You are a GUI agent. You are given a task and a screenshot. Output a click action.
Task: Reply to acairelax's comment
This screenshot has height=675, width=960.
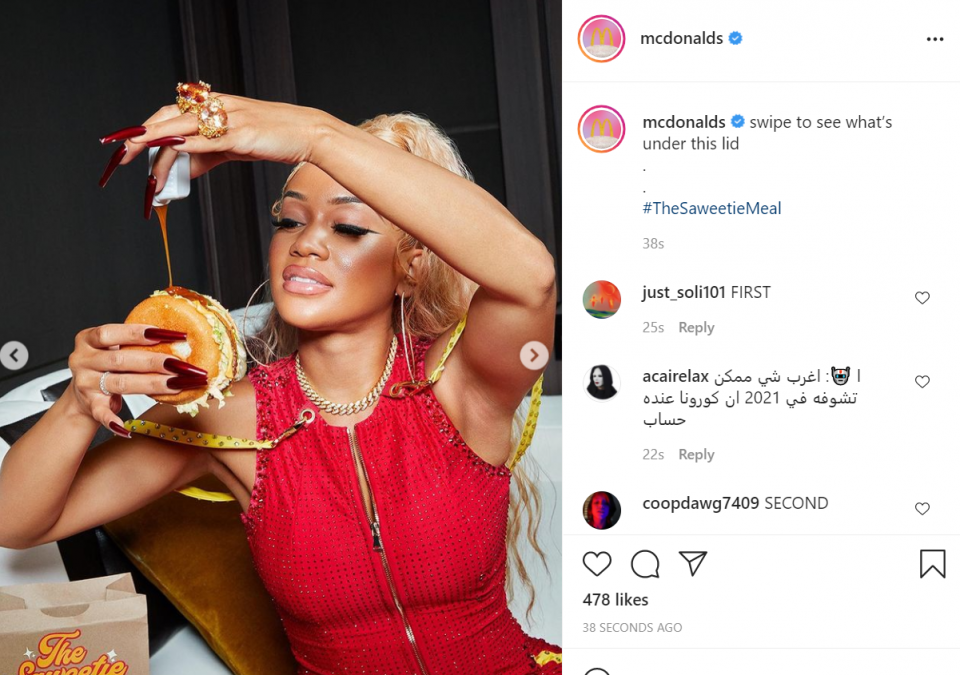point(696,454)
